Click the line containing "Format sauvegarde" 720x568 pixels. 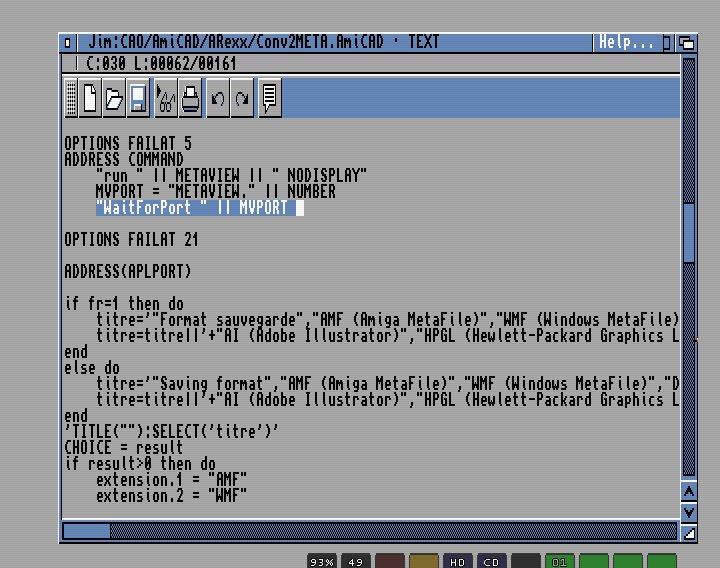coord(388,320)
